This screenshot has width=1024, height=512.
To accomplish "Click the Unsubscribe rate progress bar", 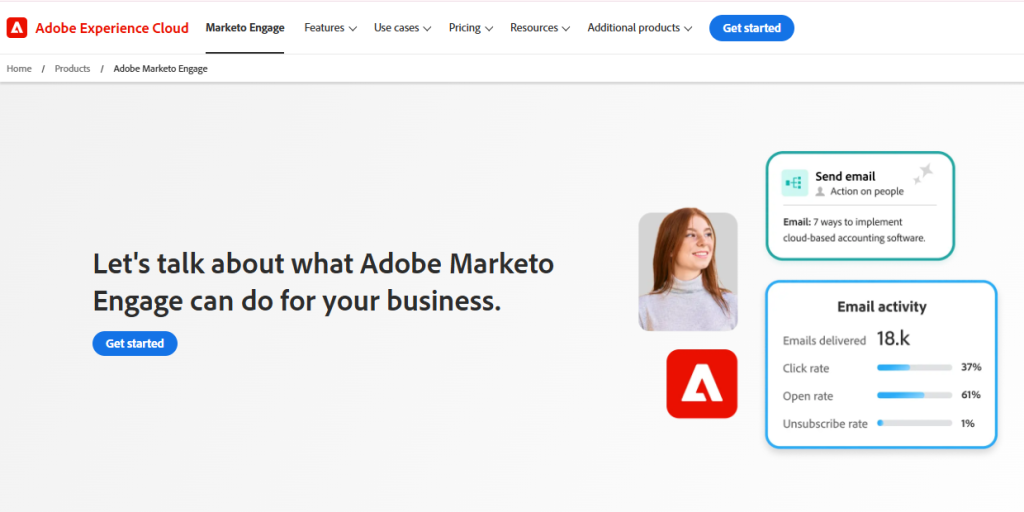I will tap(914, 423).
